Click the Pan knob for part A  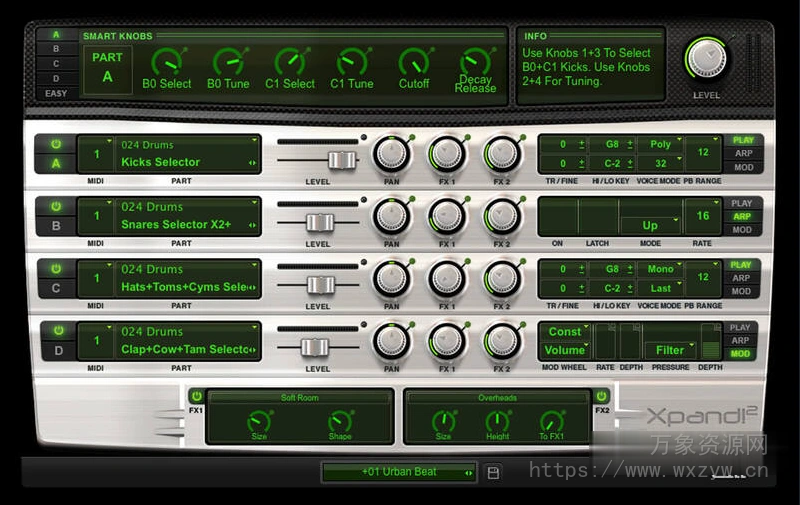point(391,154)
